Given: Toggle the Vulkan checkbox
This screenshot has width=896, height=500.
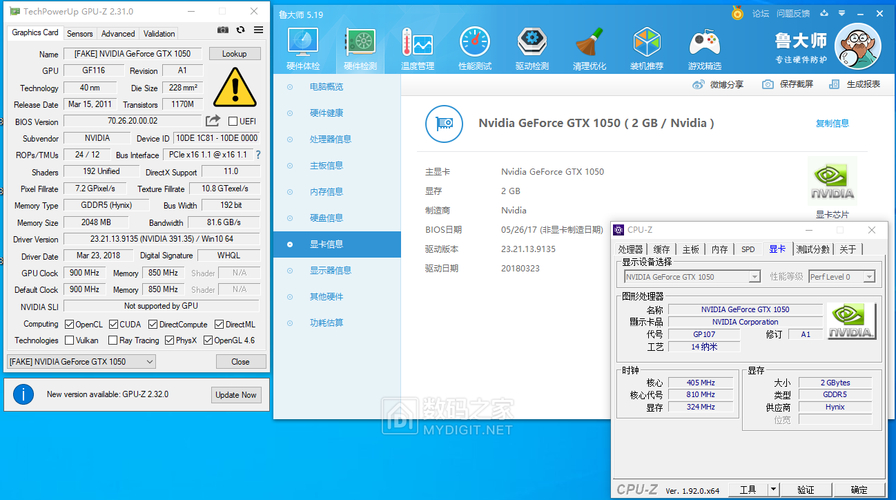Looking at the screenshot, I should [x=69, y=341].
